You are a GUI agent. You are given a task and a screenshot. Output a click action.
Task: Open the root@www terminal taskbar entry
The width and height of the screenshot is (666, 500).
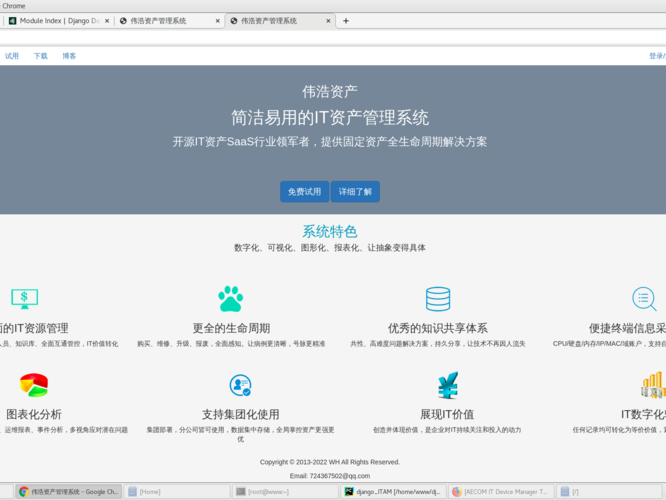[285, 492]
